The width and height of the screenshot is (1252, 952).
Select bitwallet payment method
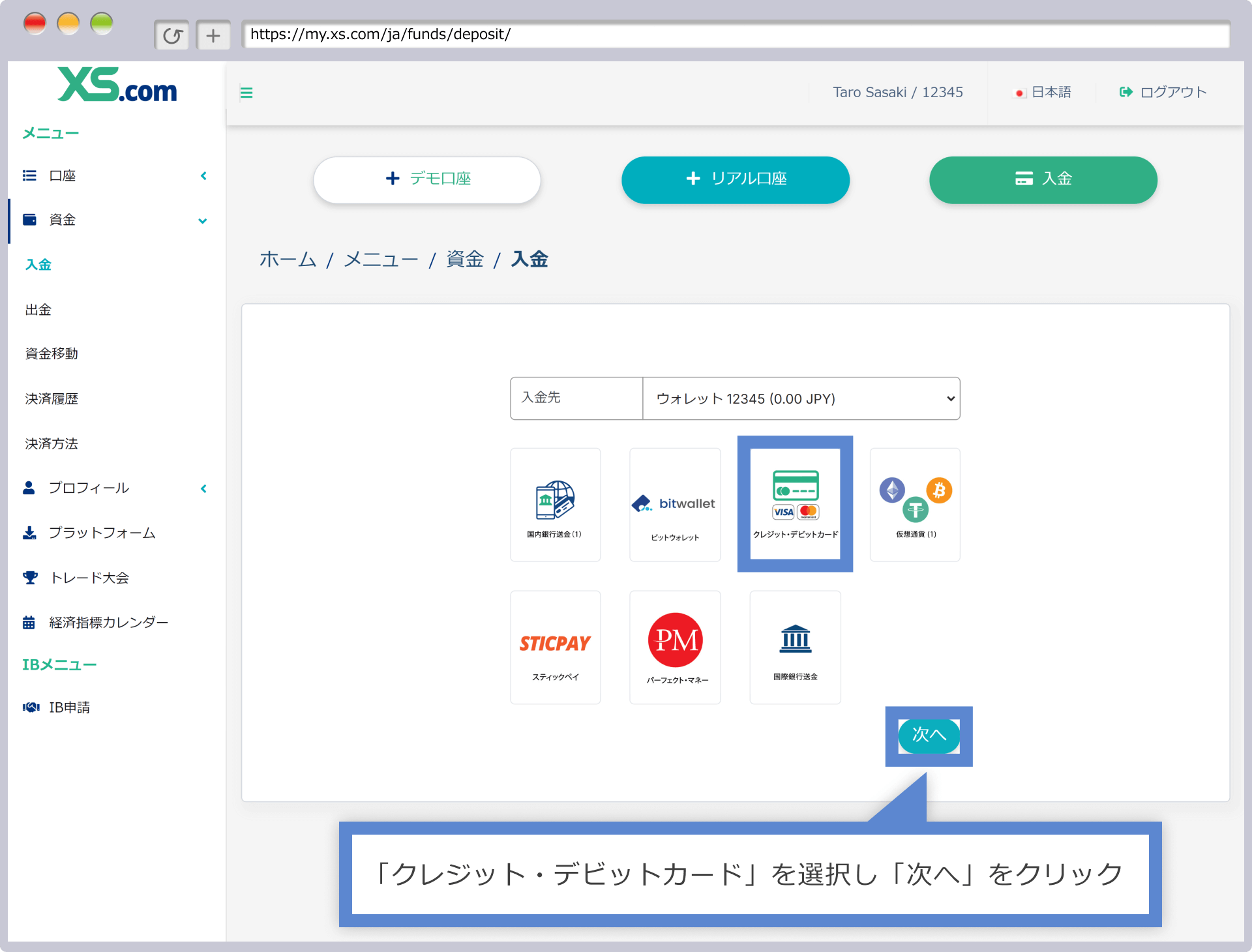(x=675, y=504)
